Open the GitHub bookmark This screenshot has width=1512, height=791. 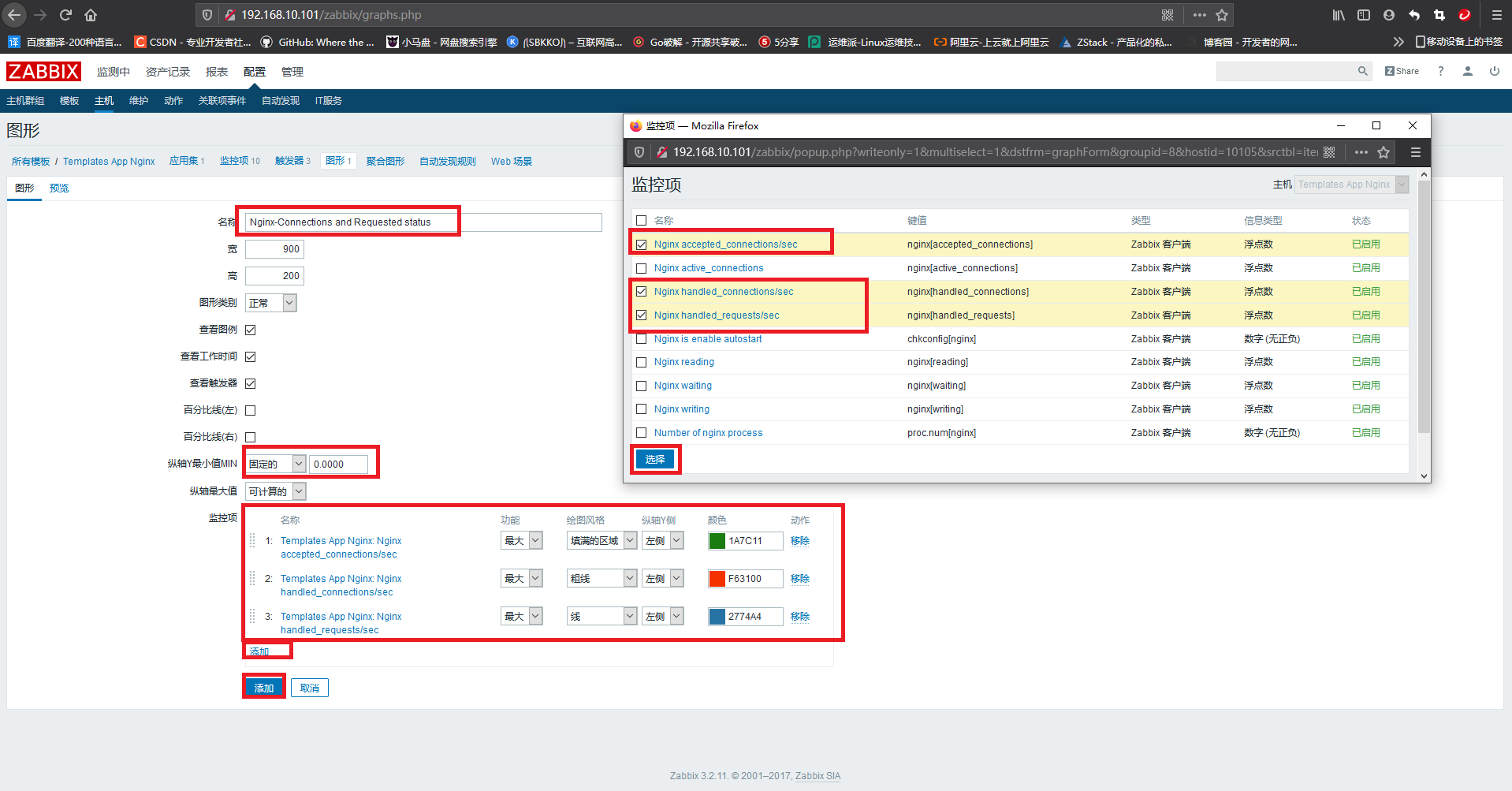(x=318, y=42)
